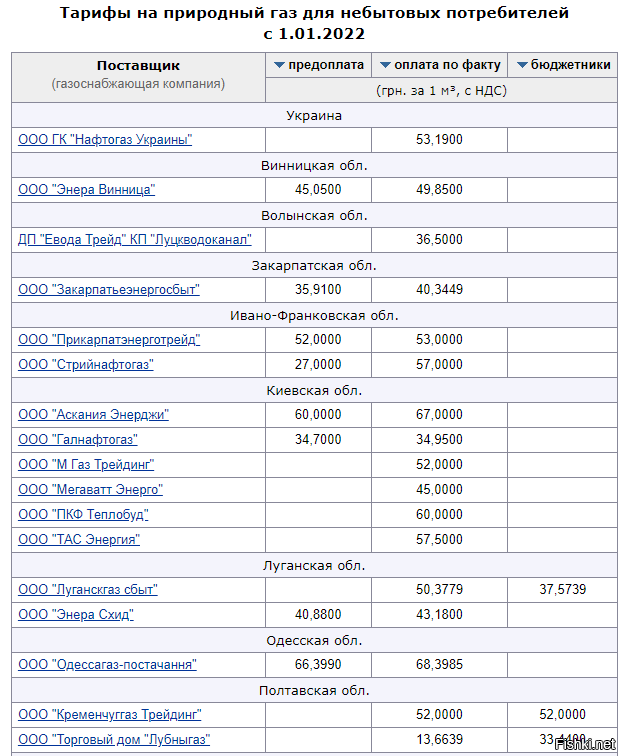Select Стрийнафтогаз prepayment 27,0000
This screenshot has width=621, height=756.
pyautogui.click(x=318, y=365)
